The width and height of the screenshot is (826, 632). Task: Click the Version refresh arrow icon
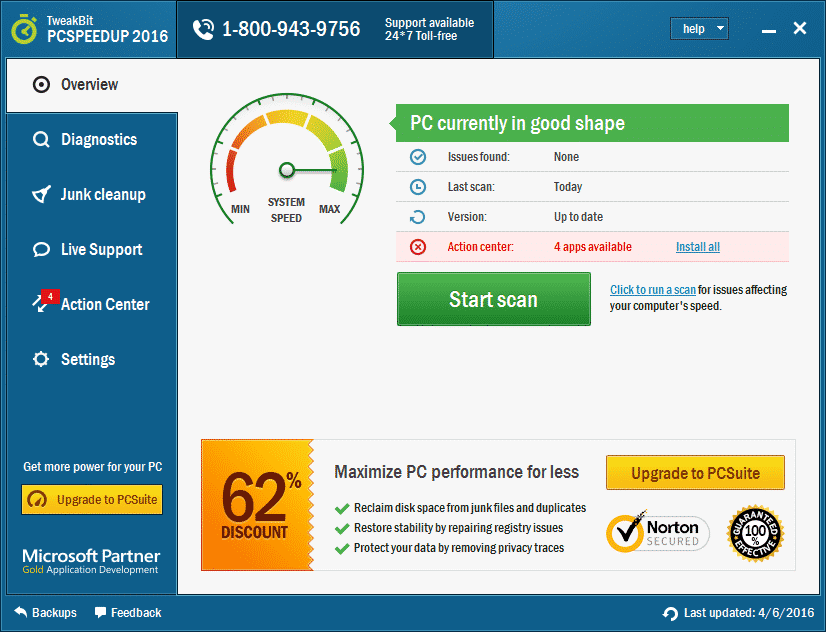[418, 217]
